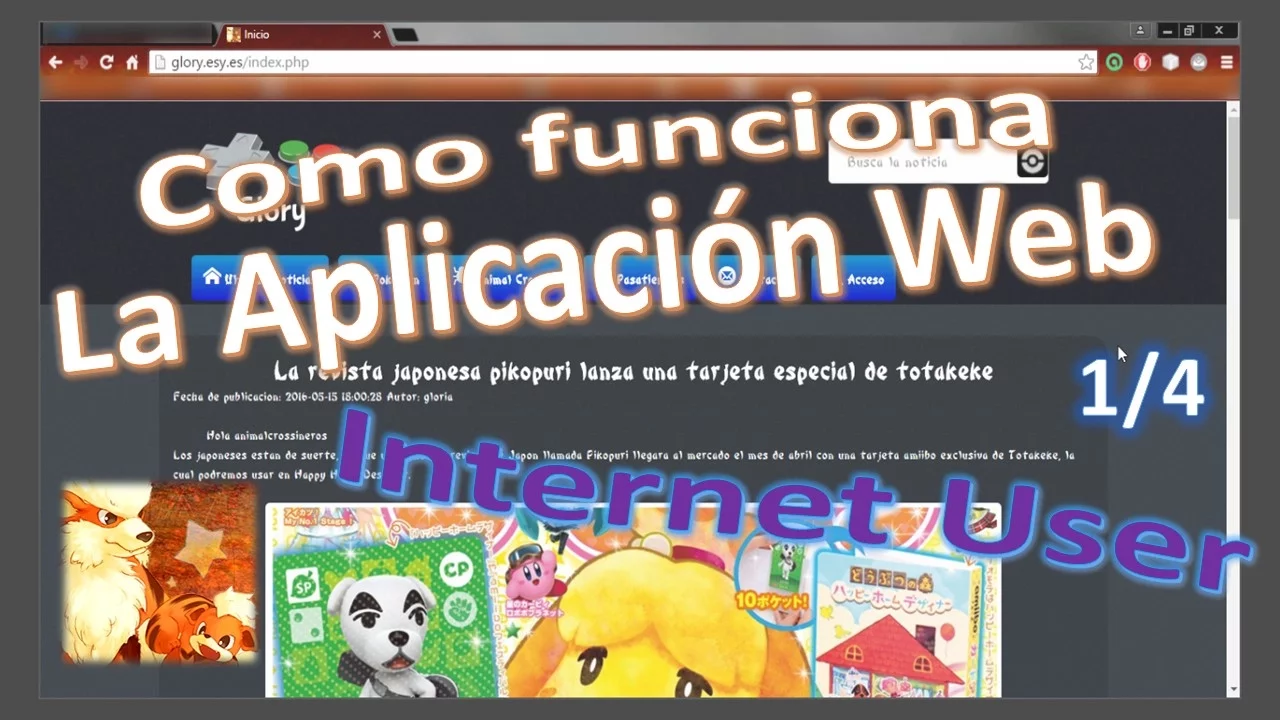Screen dimensions: 1280x720
Task: Go back using the browser back arrow
Action: pyautogui.click(x=56, y=62)
